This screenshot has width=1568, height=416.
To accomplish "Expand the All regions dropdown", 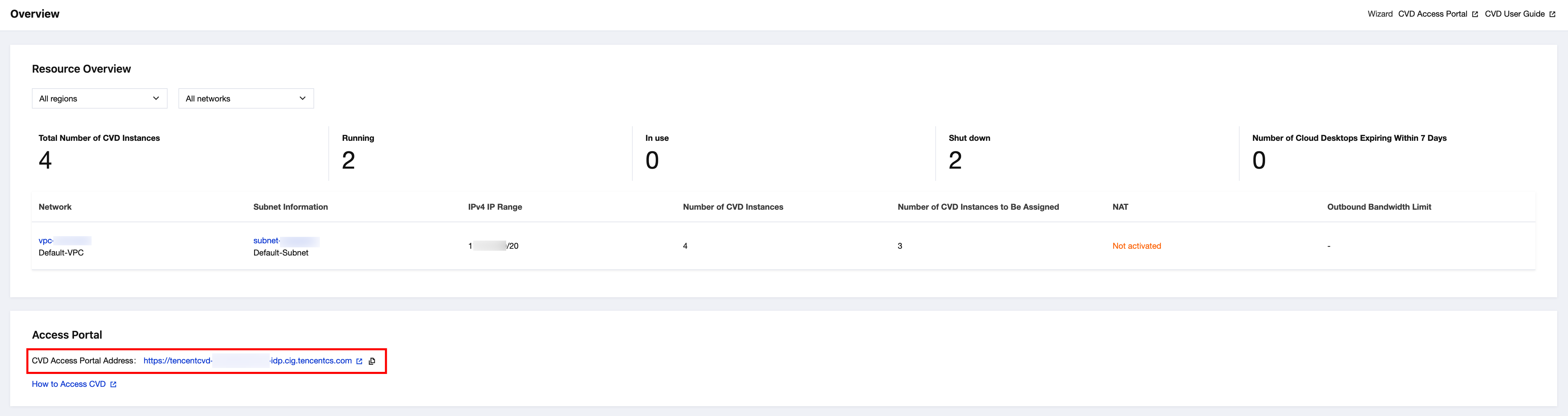I will (x=99, y=99).
